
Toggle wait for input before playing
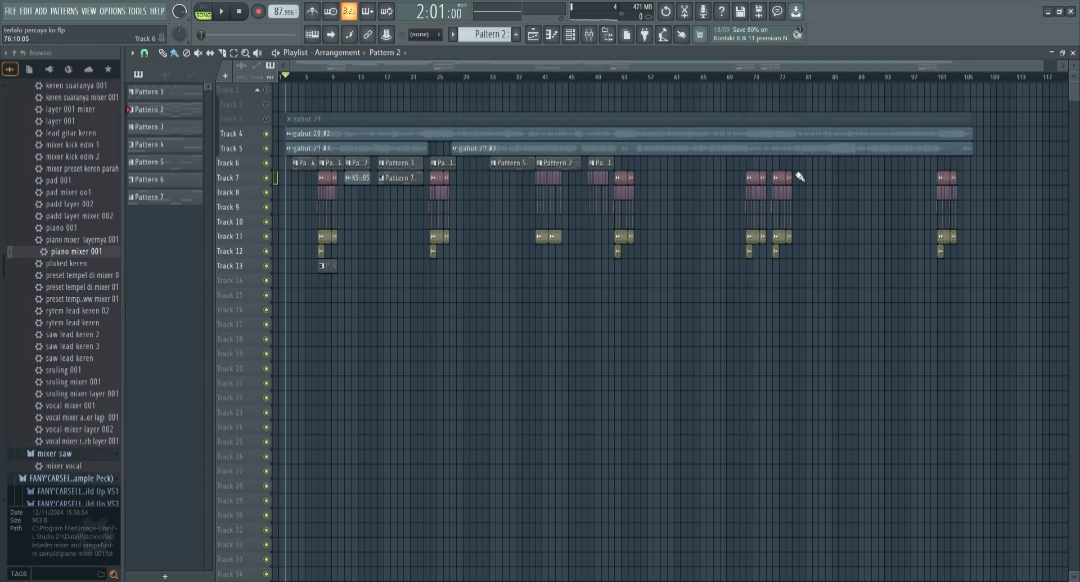pyautogui.click(x=331, y=11)
